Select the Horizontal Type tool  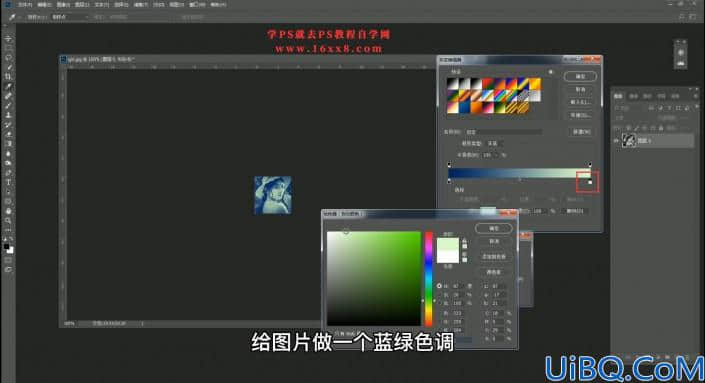[8, 182]
